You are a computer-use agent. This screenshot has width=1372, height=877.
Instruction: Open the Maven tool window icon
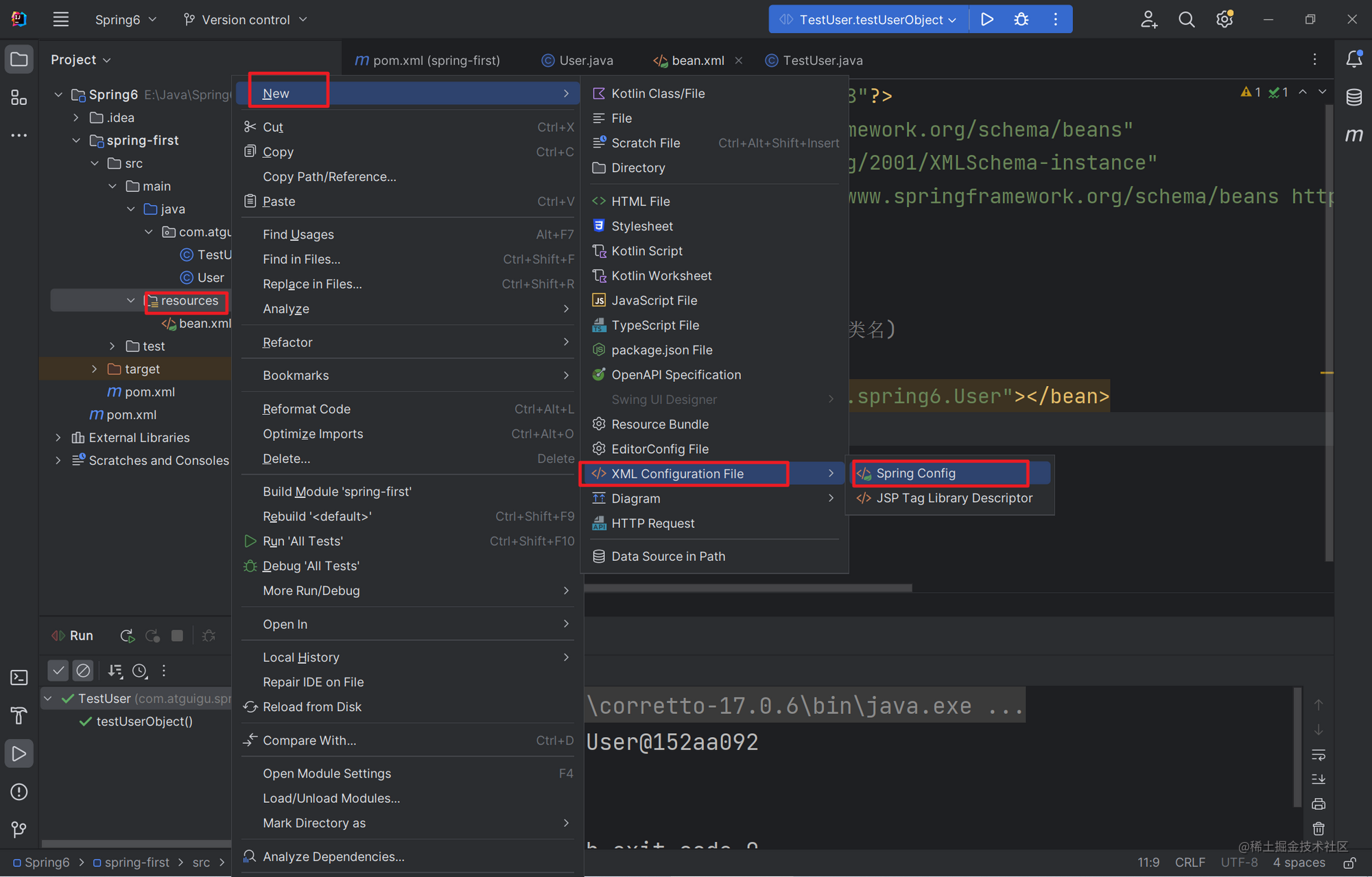tap(1354, 135)
